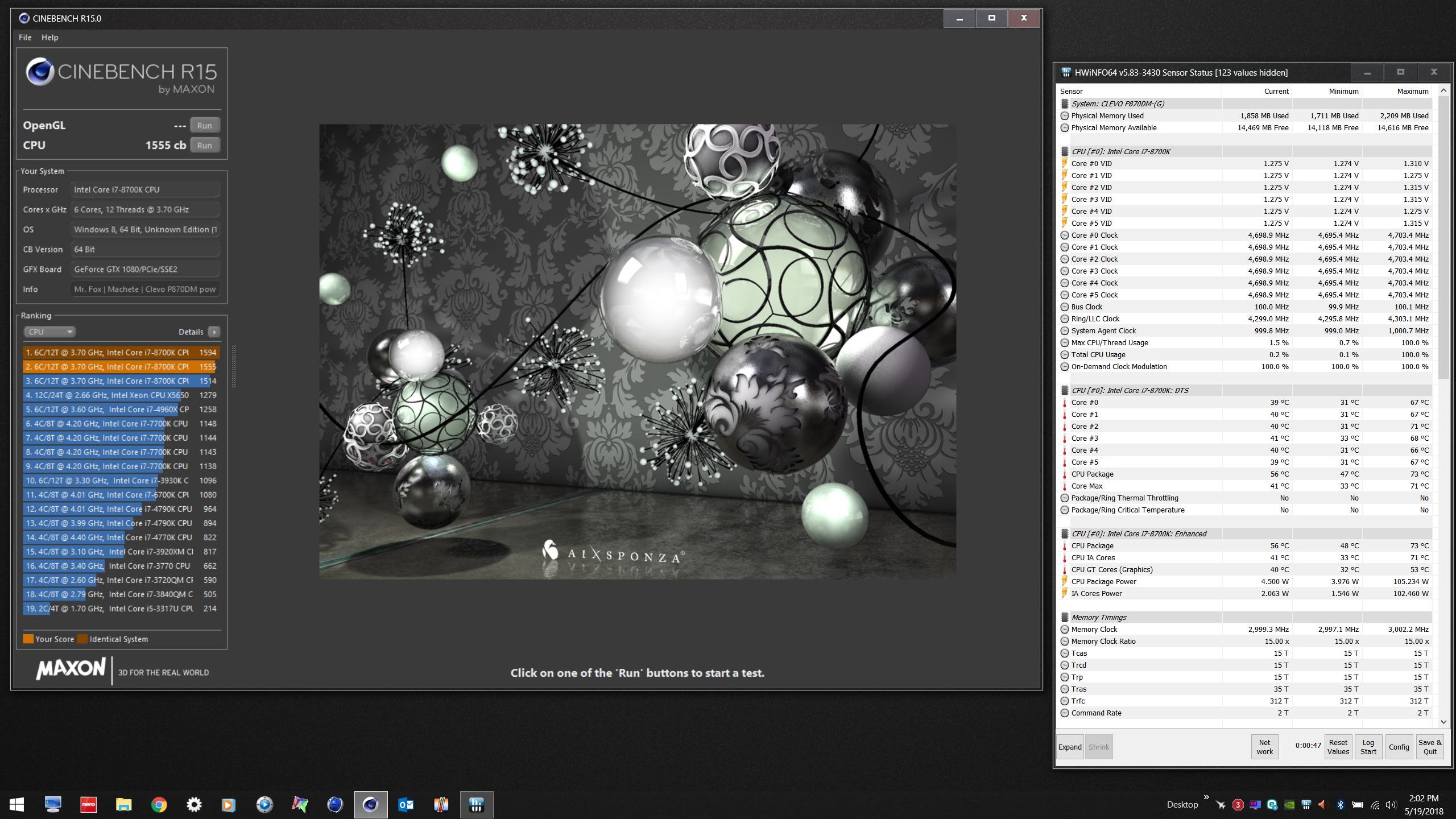
Task: Select the CPU Package Power sensor row
Action: coord(1244,581)
